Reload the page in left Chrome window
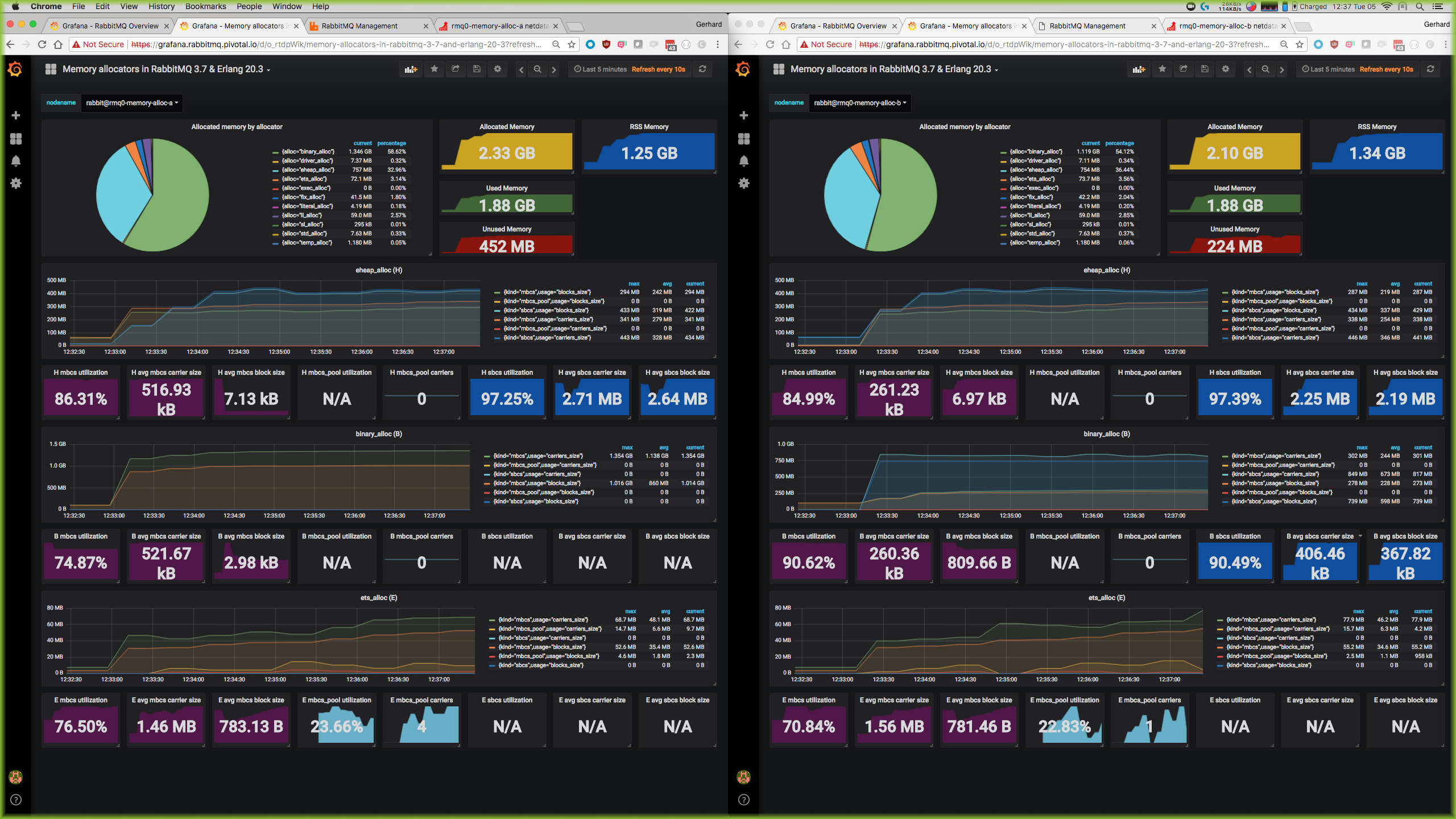The width and height of the screenshot is (1456, 819). 42,44
